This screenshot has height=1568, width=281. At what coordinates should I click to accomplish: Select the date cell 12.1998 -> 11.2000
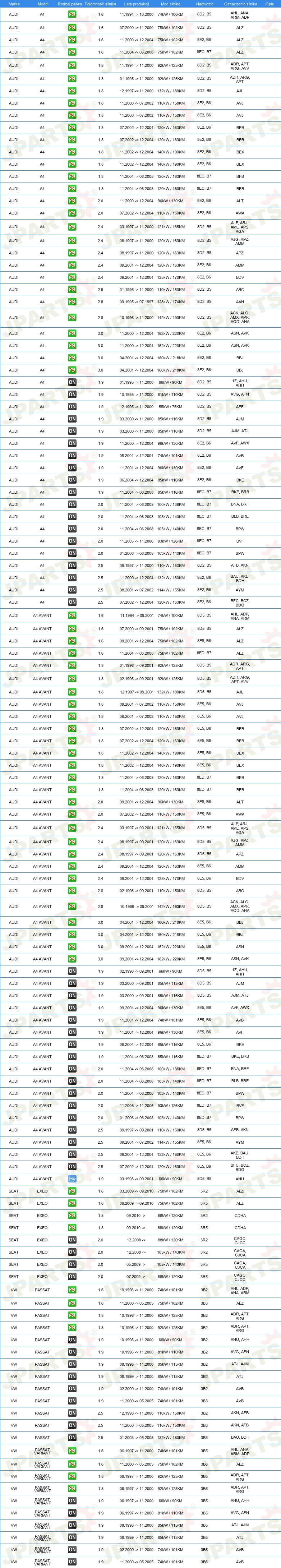point(136,1413)
